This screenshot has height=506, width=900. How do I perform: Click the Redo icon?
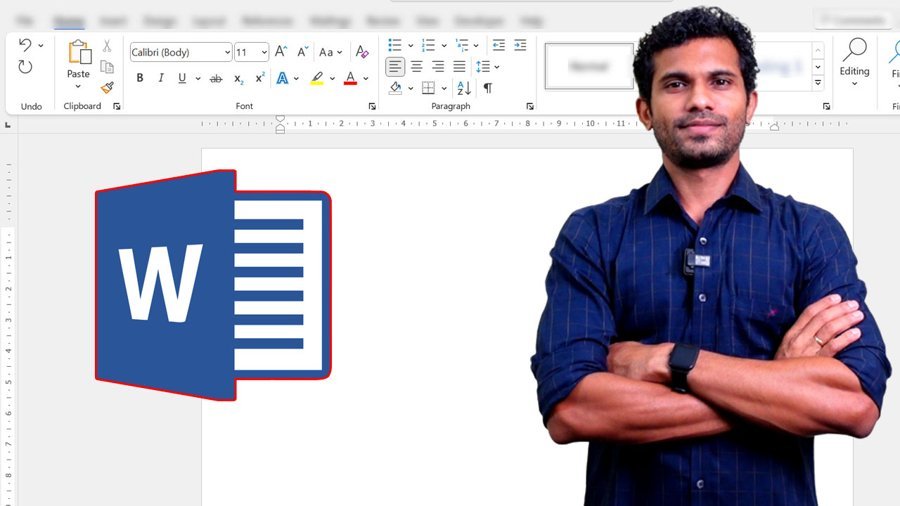point(25,67)
